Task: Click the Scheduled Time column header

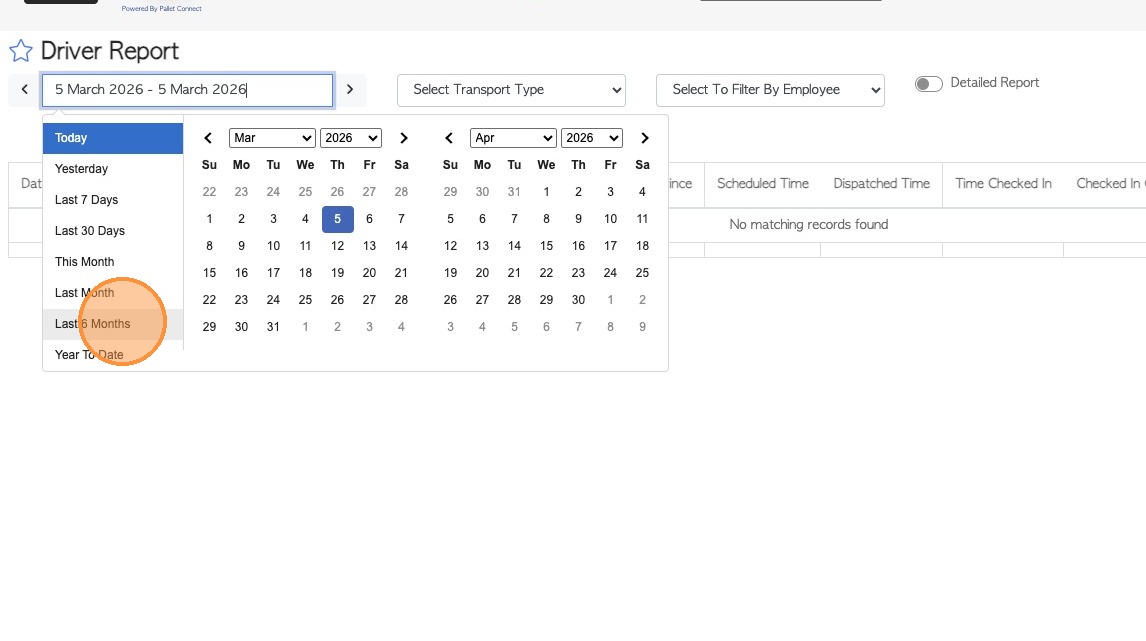Action: (x=762, y=183)
